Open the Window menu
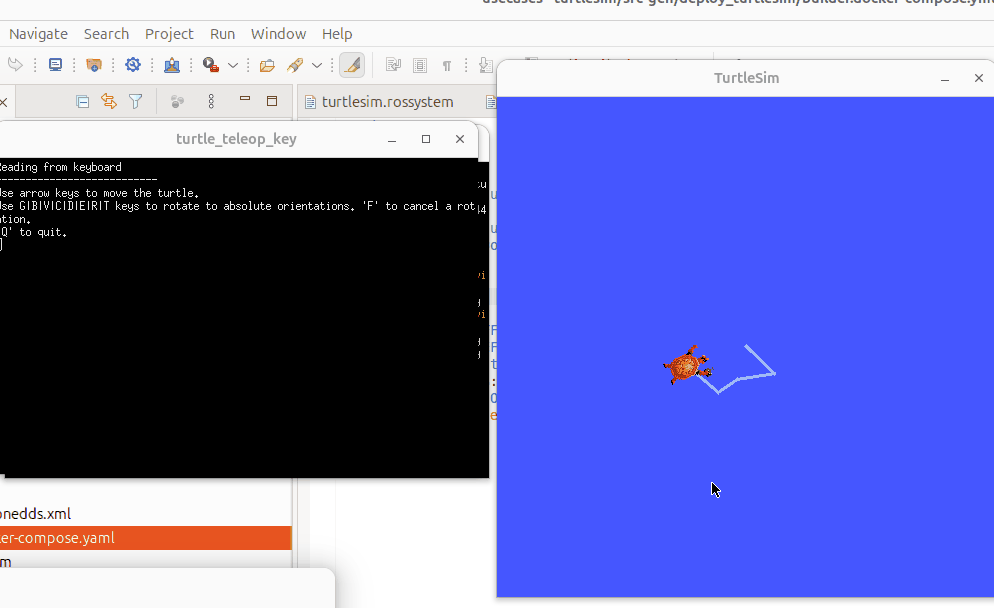 278,34
